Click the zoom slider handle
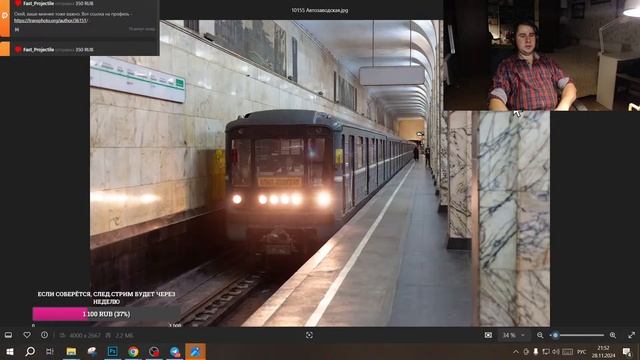The height and width of the screenshot is (360, 640). [x=555, y=335]
